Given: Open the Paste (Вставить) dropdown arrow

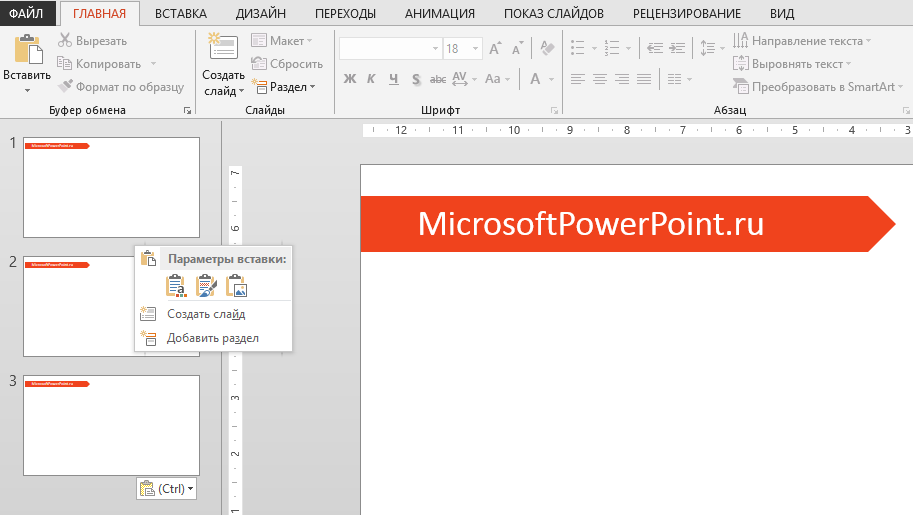Looking at the screenshot, I should click(27, 90).
